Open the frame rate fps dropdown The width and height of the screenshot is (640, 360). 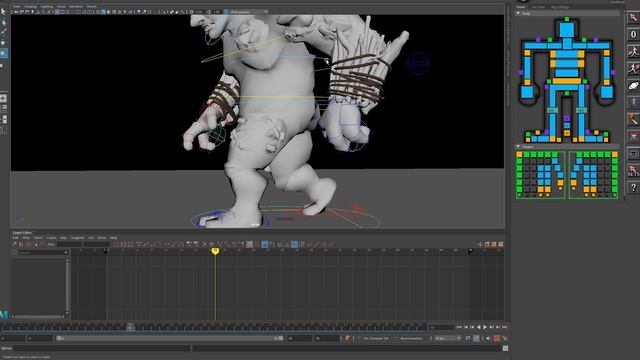(x=448, y=338)
